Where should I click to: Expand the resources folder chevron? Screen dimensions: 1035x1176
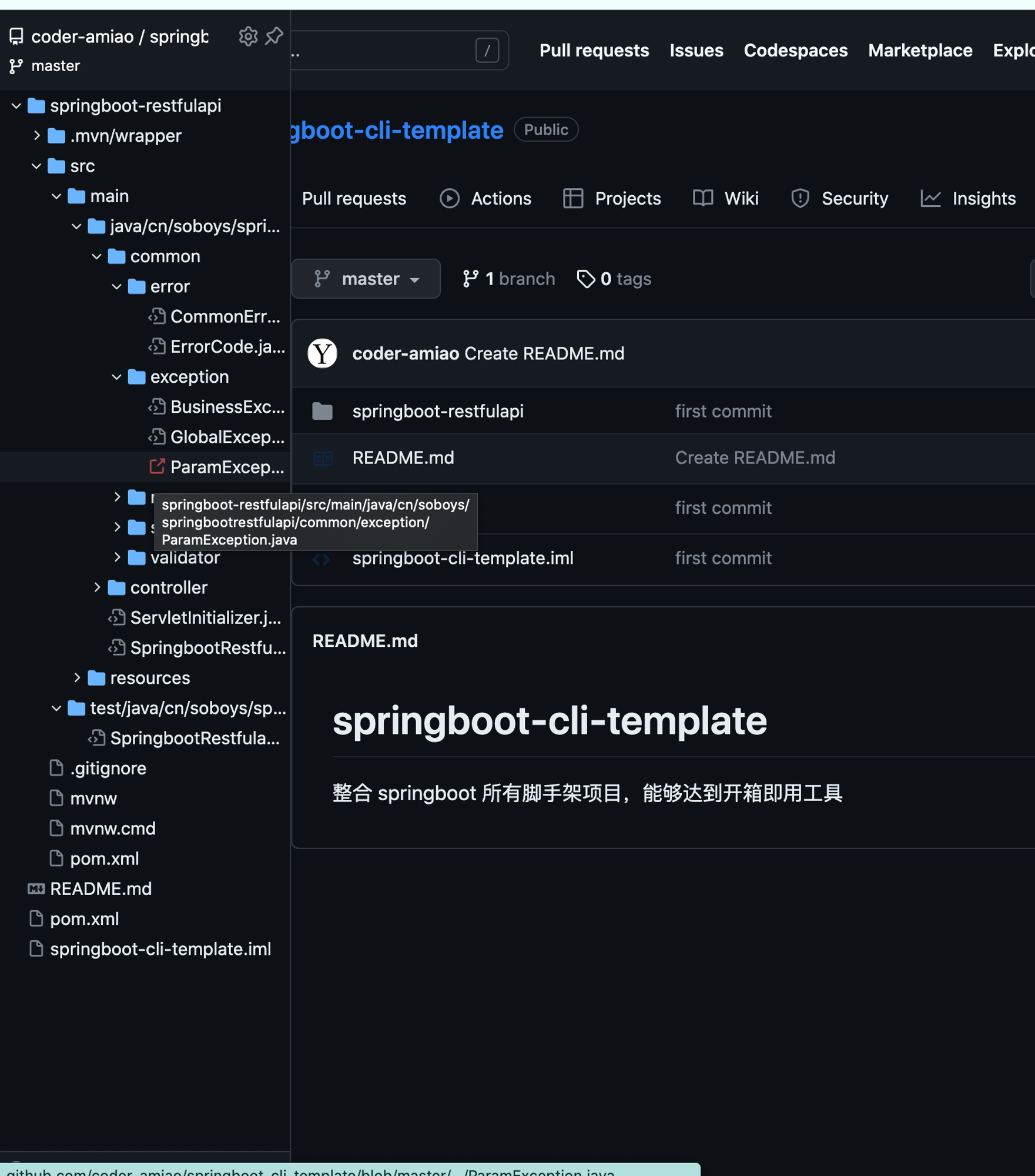coord(77,678)
